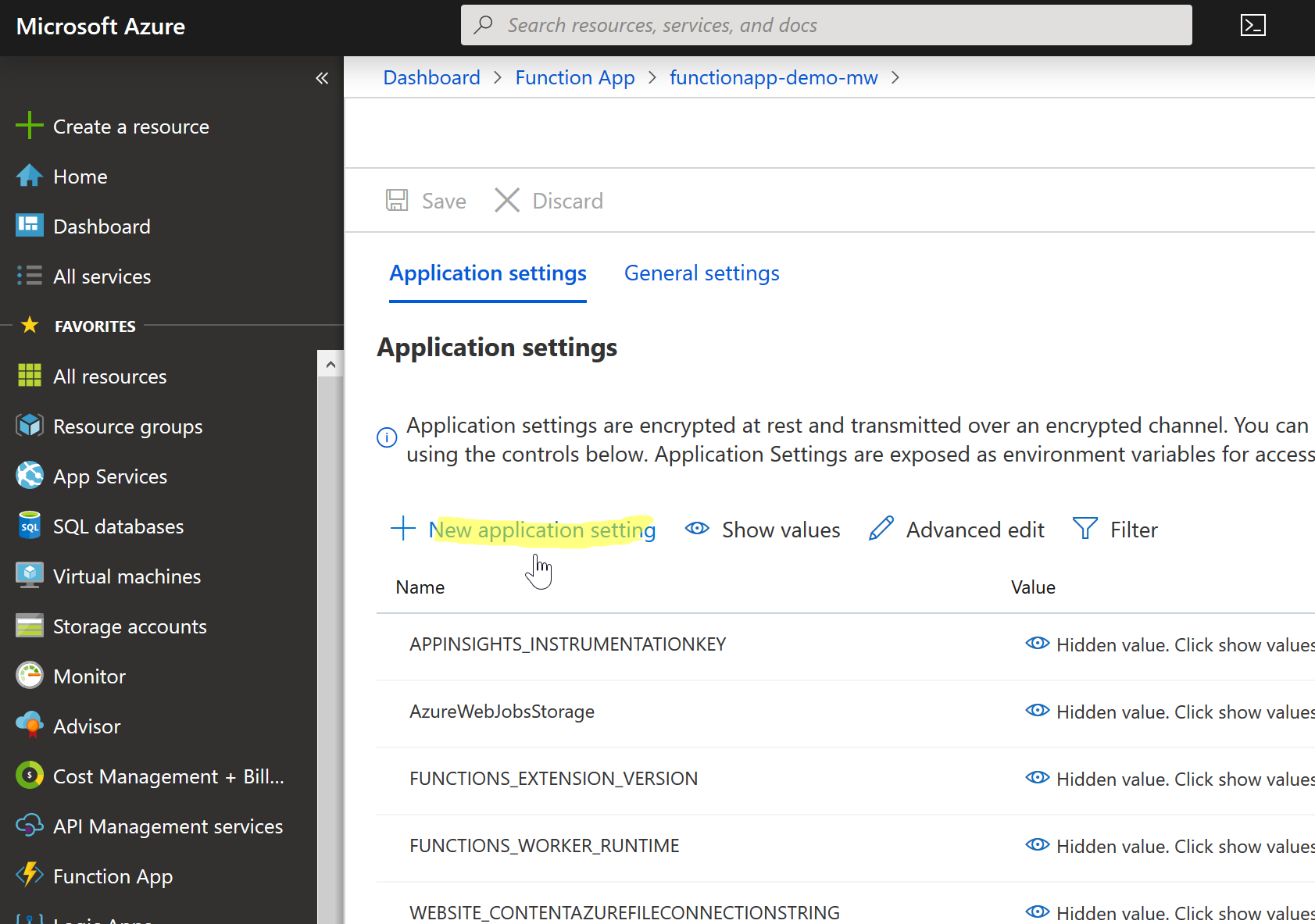Image resolution: width=1315 pixels, height=924 pixels.
Task: Switch to the General settings tab
Action: (701, 273)
